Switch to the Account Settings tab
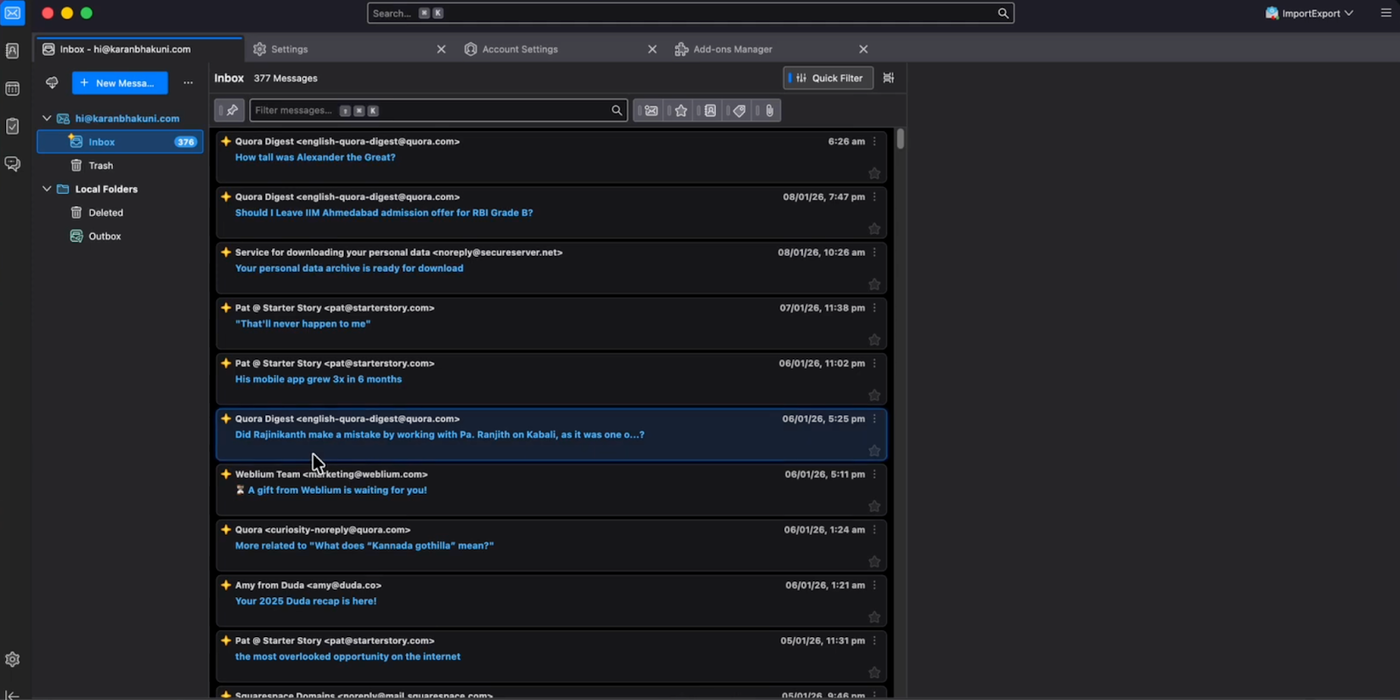Image resolution: width=1400 pixels, height=700 pixels. pos(520,49)
